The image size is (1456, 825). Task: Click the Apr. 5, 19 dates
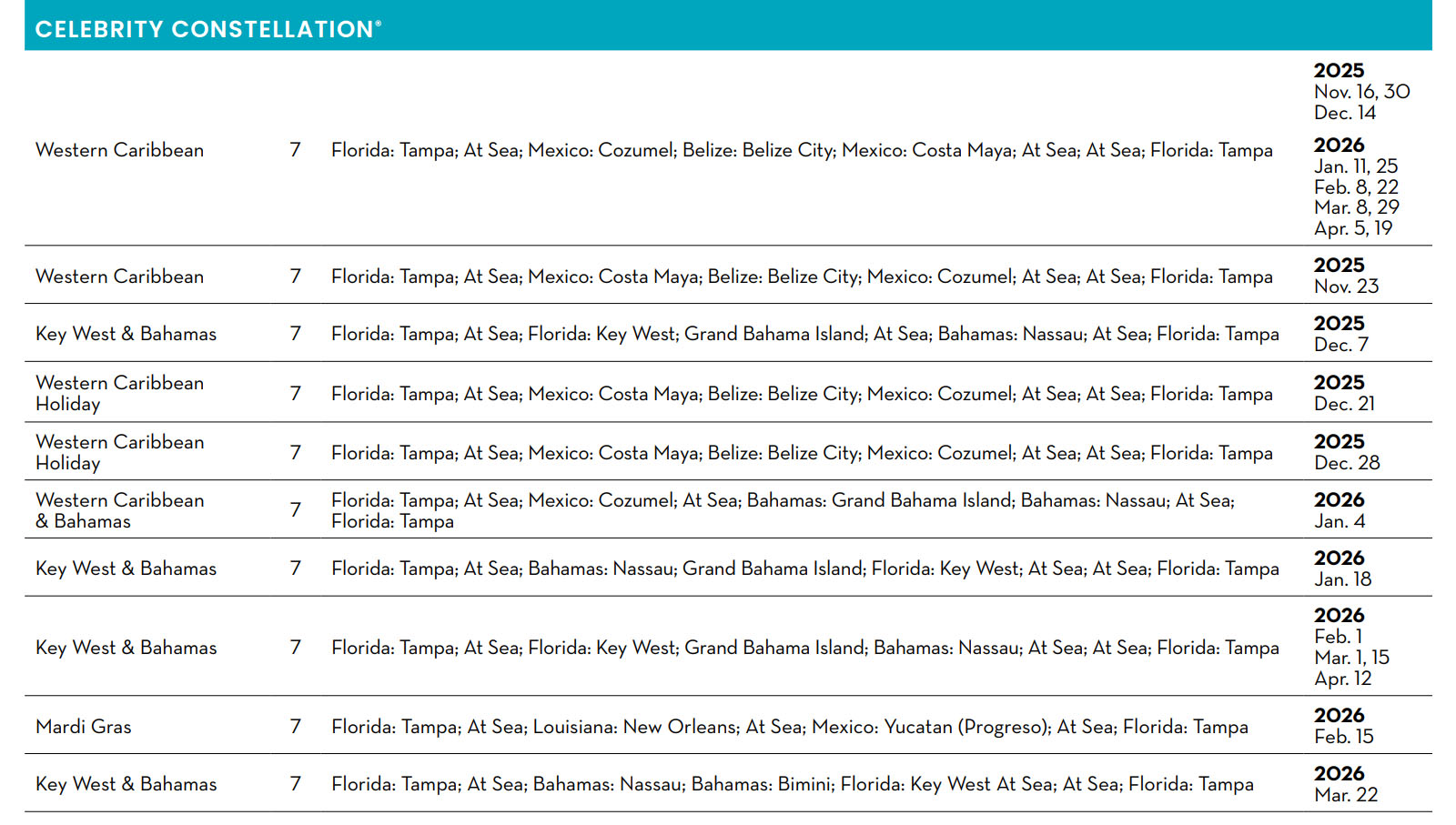pyautogui.click(x=1353, y=228)
